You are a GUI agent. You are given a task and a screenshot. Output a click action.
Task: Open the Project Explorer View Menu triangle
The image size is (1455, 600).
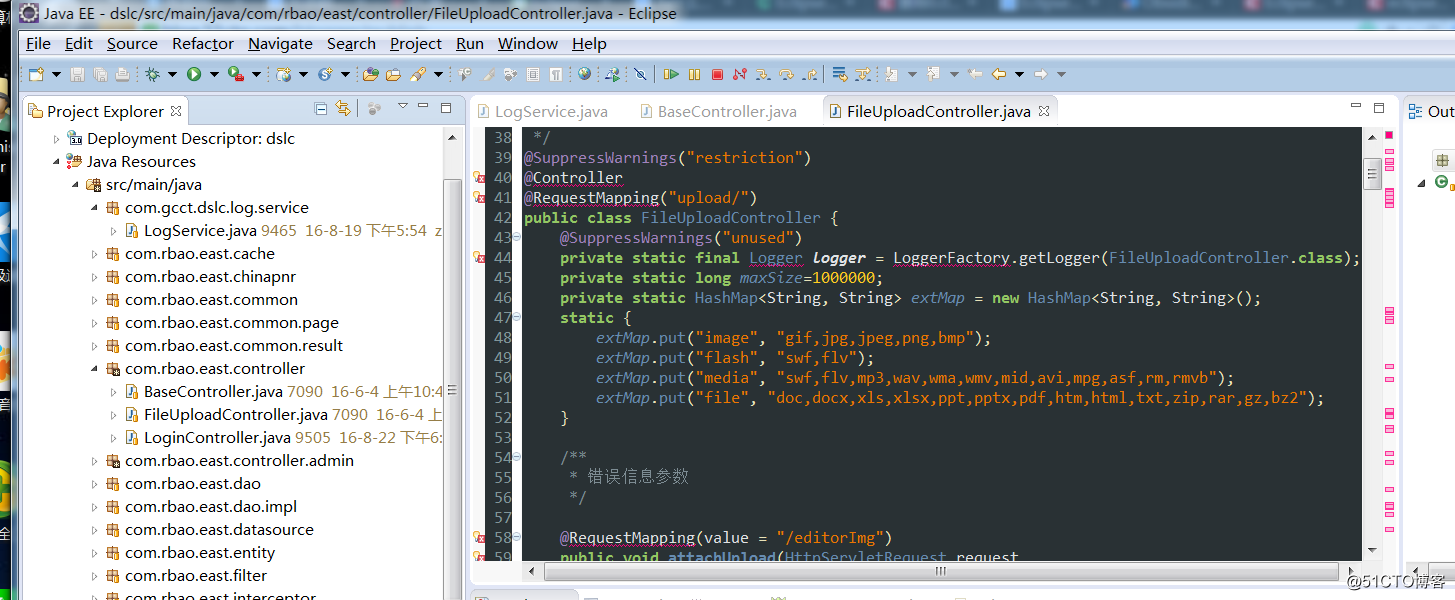pos(403,106)
